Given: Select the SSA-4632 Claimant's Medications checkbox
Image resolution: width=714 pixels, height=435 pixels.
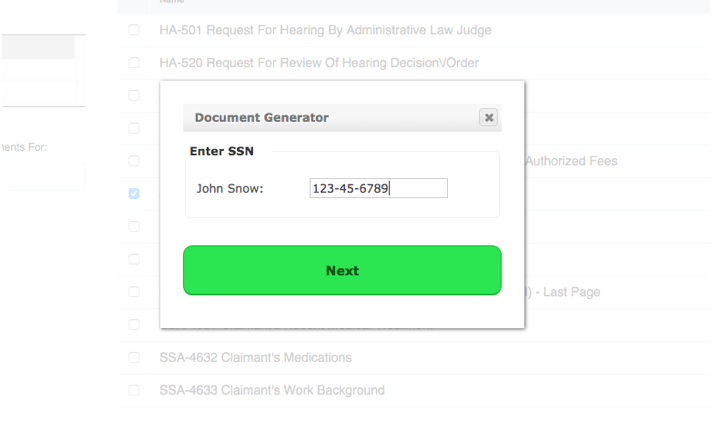Looking at the screenshot, I should pos(134,357).
